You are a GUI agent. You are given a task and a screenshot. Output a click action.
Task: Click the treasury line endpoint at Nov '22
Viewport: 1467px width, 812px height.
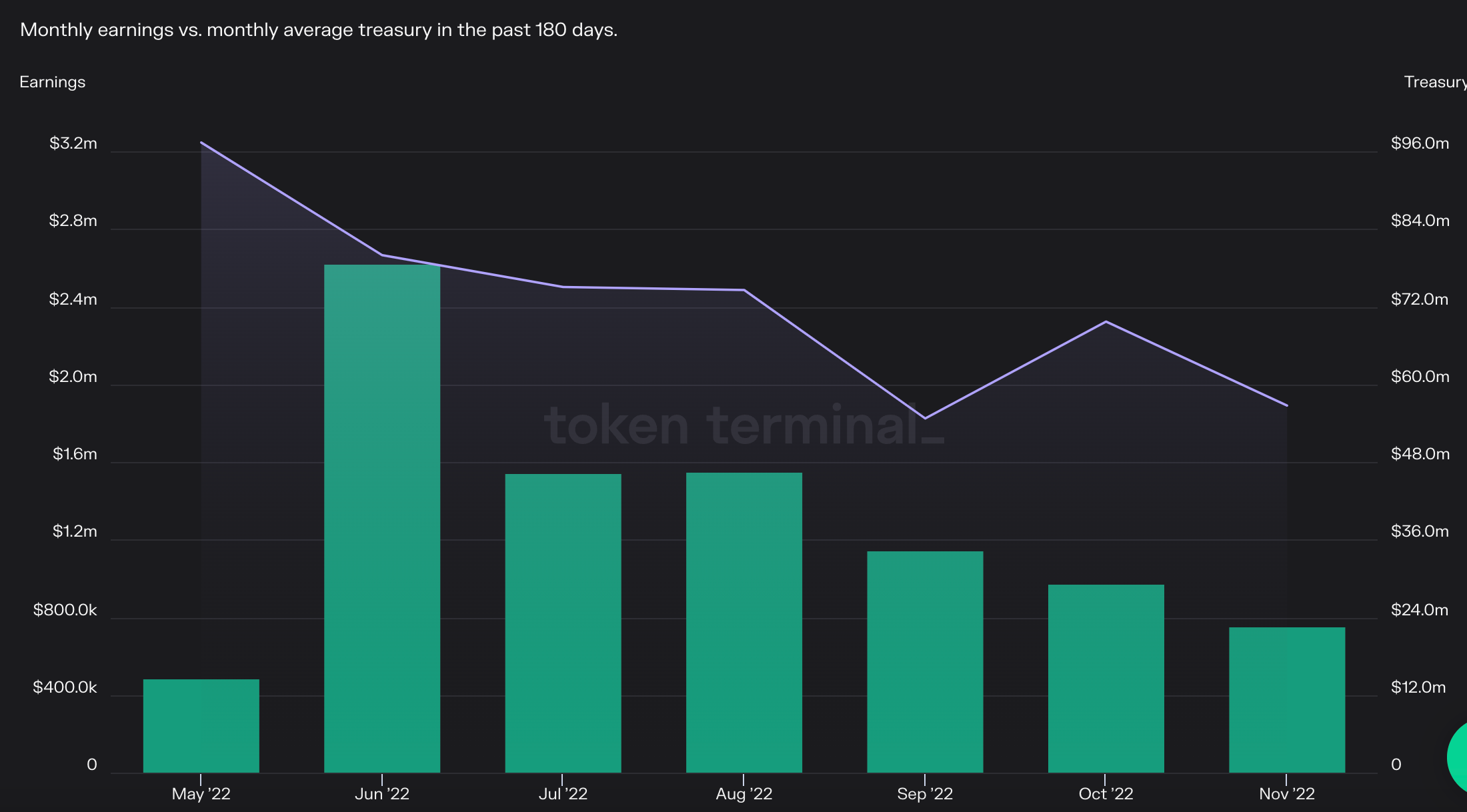click(x=1286, y=405)
